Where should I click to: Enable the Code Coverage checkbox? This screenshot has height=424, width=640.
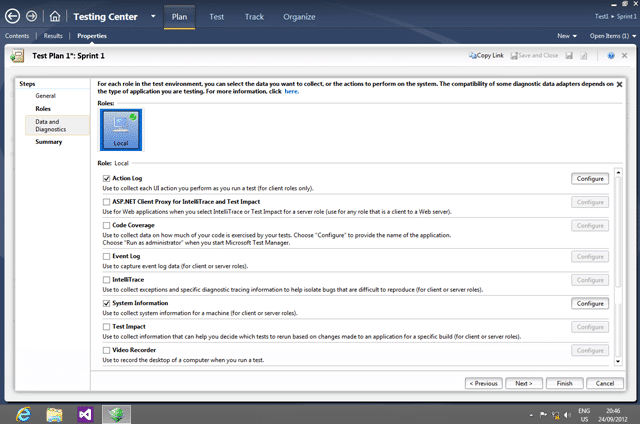(107, 225)
